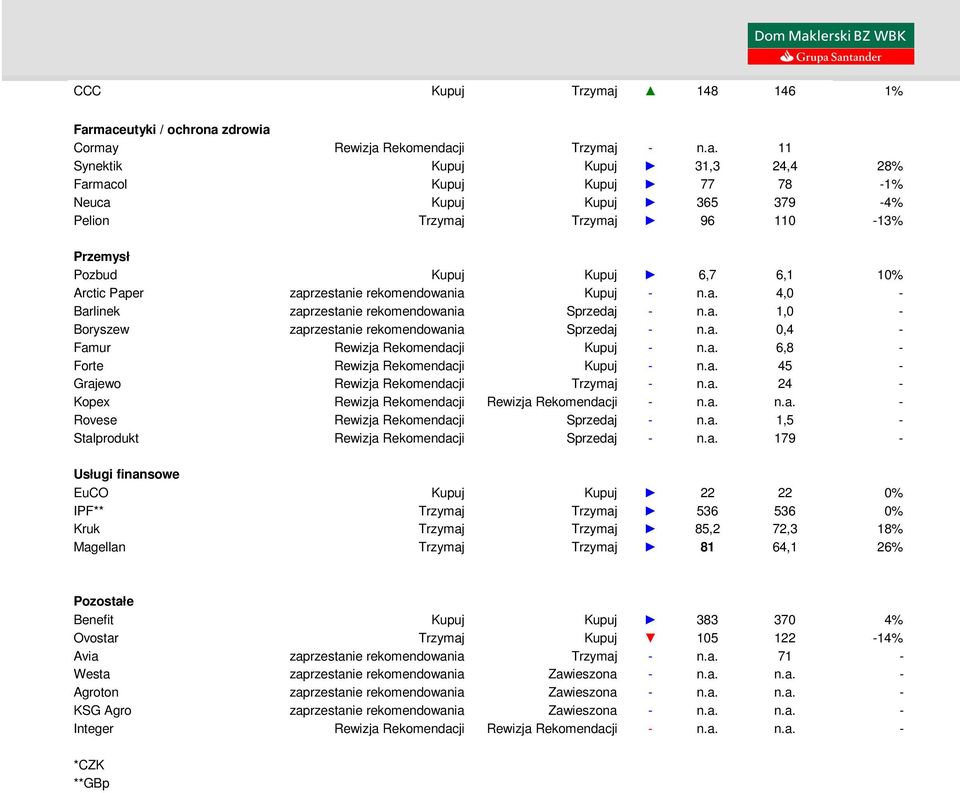Viewport: 960px width, 793px height.
Task: Select 'zaprzestanie rekomendowania' in Barlinek row
Action: 377,312
